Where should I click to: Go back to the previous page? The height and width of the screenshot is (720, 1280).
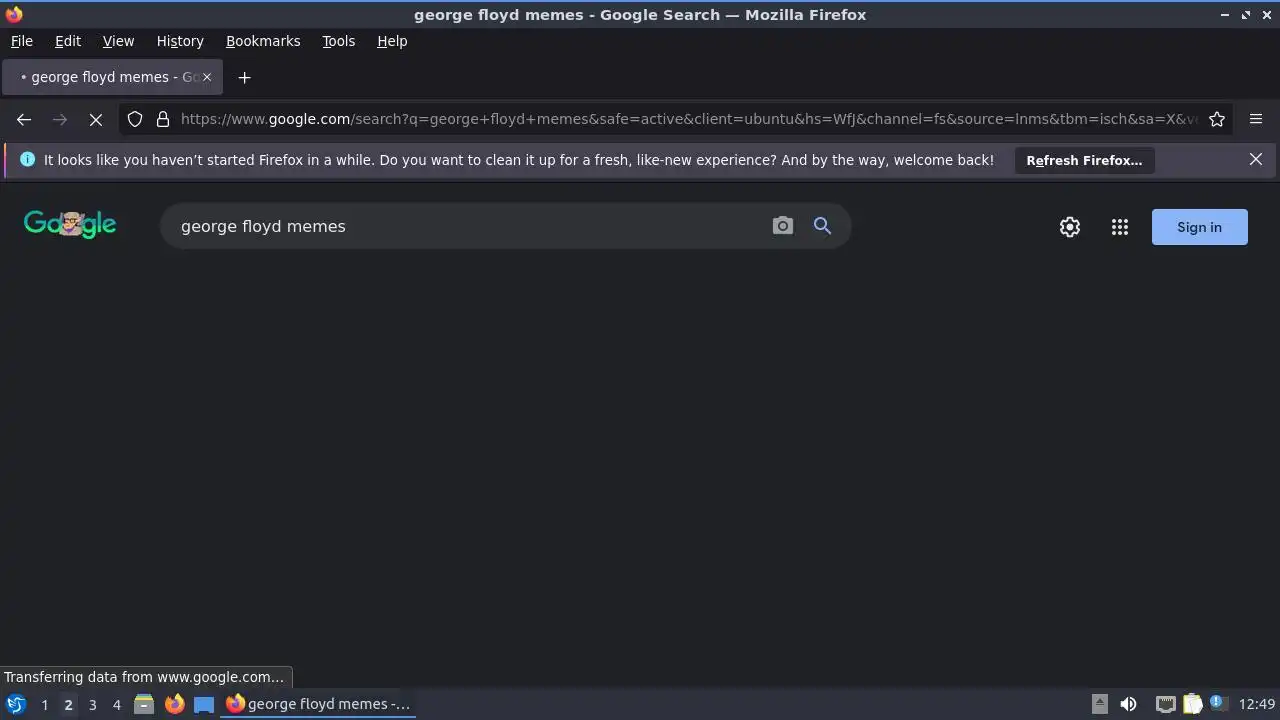[24, 119]
